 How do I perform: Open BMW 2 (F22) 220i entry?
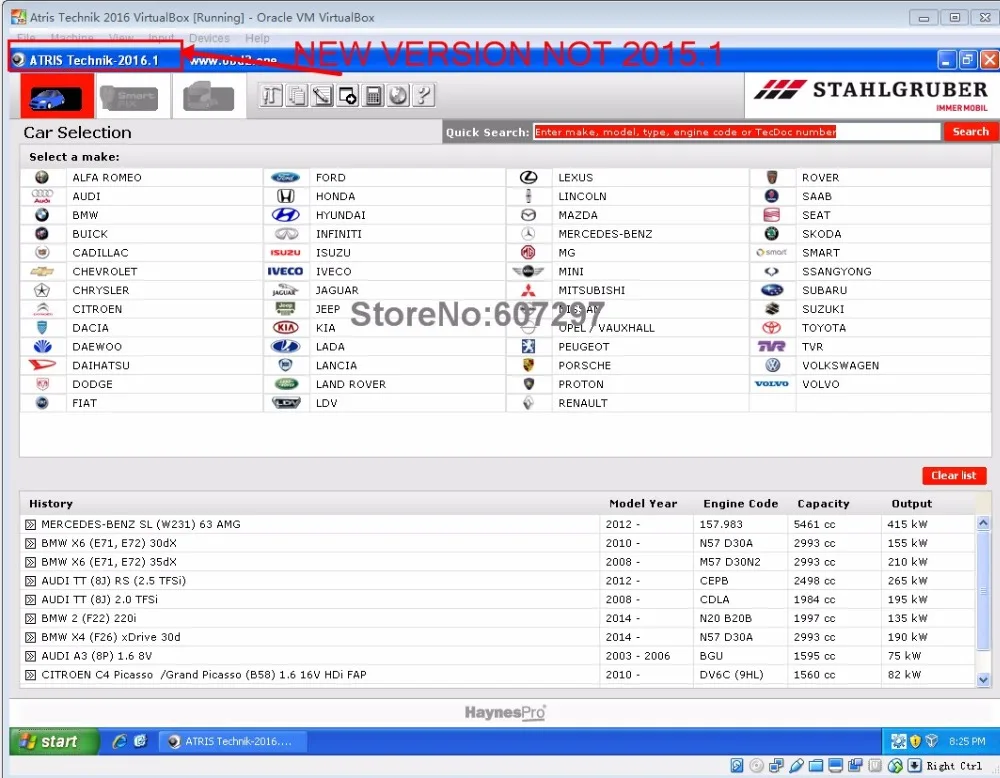(89, 619)
